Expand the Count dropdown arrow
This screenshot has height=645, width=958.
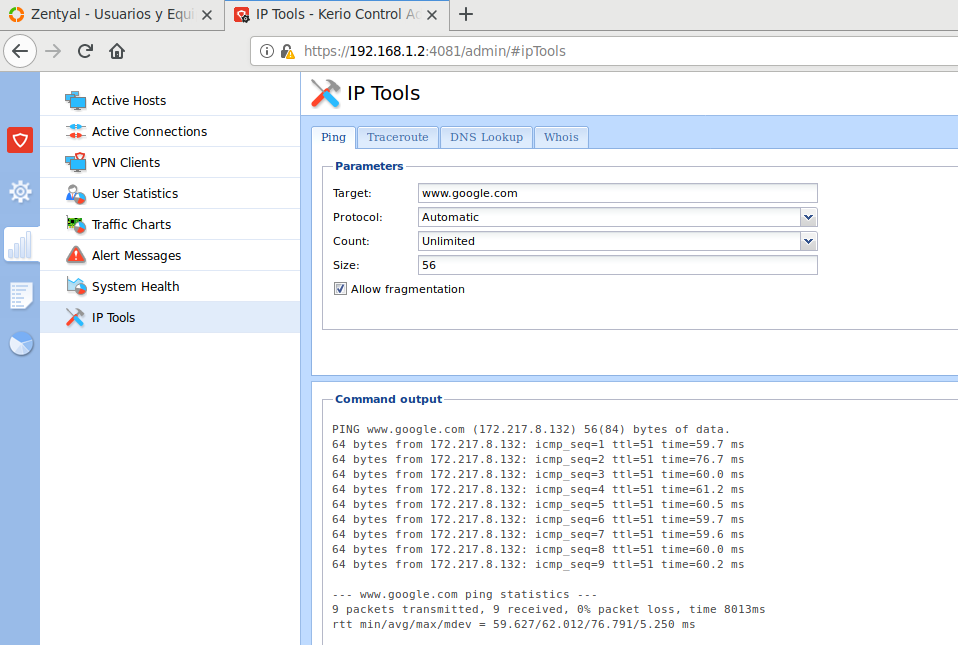[x=808, y=241]
